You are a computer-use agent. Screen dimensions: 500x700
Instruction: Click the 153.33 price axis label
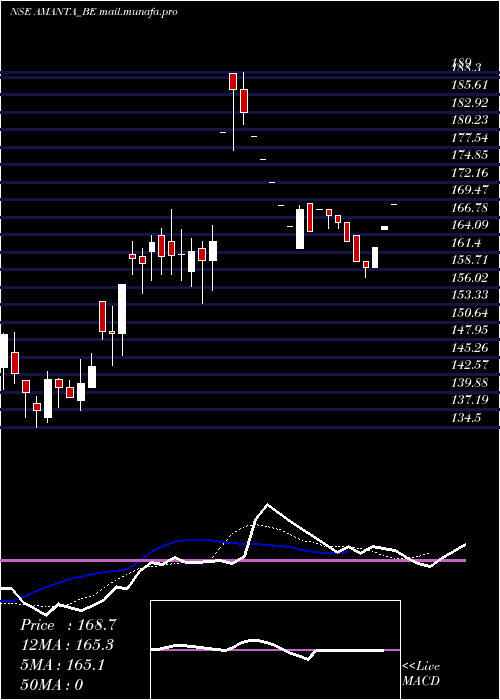click(x=470, y=295)
